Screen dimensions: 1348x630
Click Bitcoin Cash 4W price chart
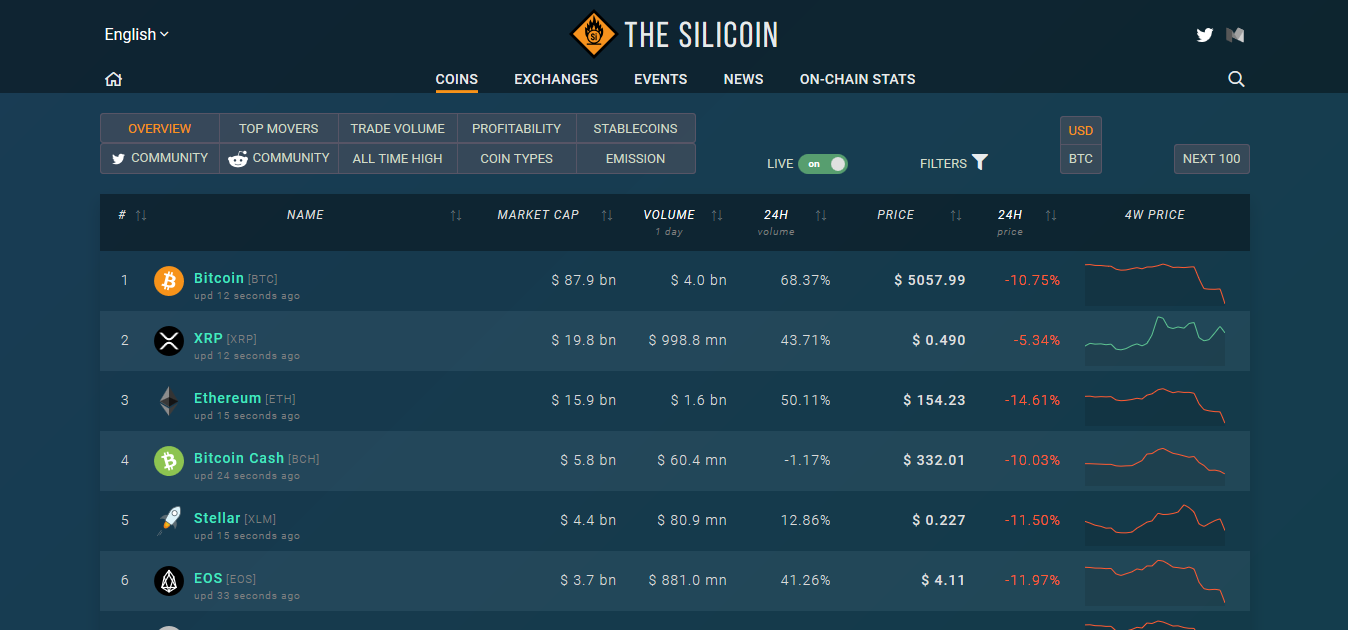[1155, 465]
